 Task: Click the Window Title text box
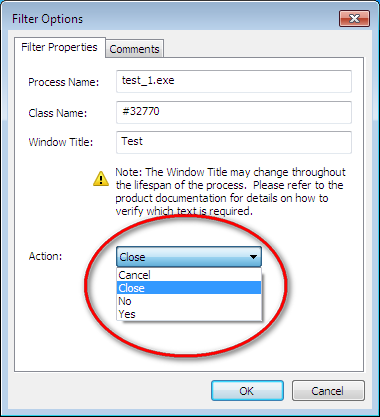(234, 142)
